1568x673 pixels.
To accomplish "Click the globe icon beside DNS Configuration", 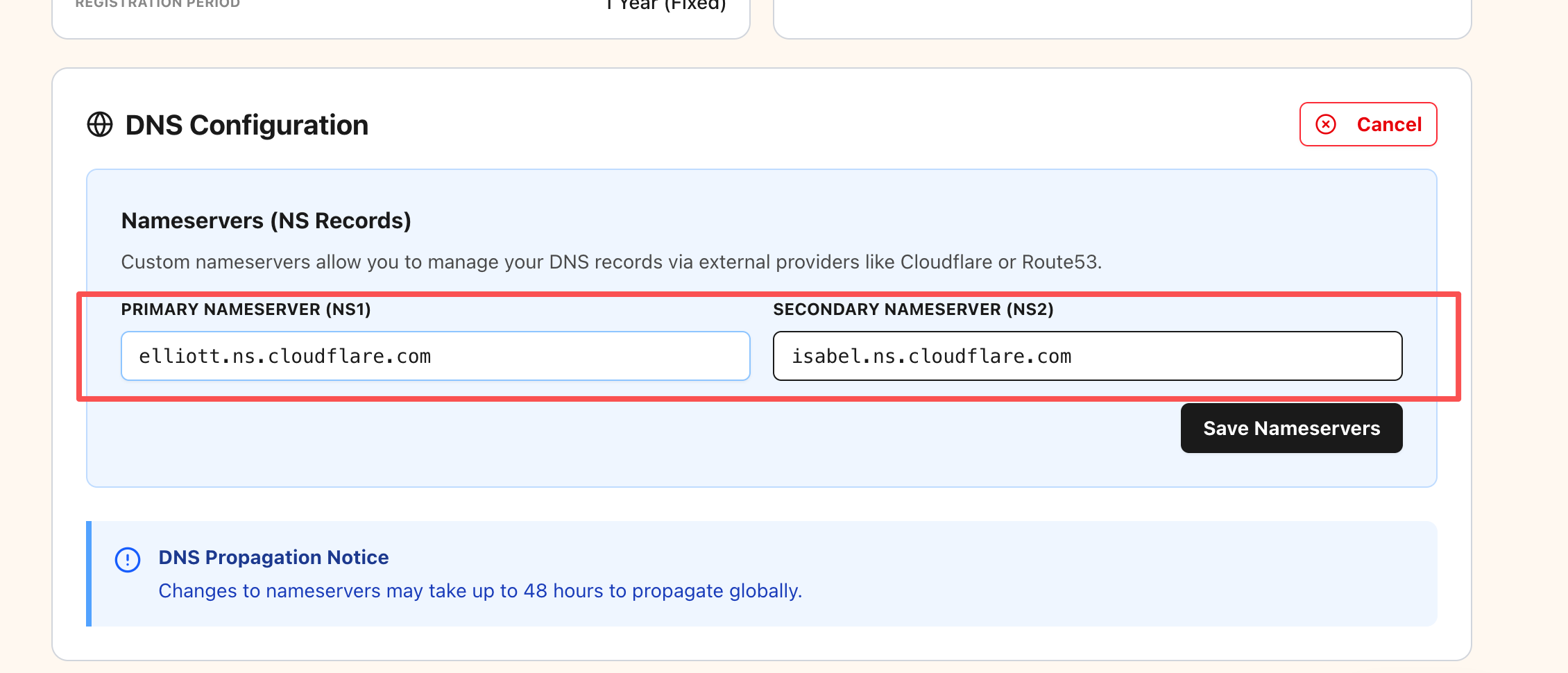I will [100, 125].
